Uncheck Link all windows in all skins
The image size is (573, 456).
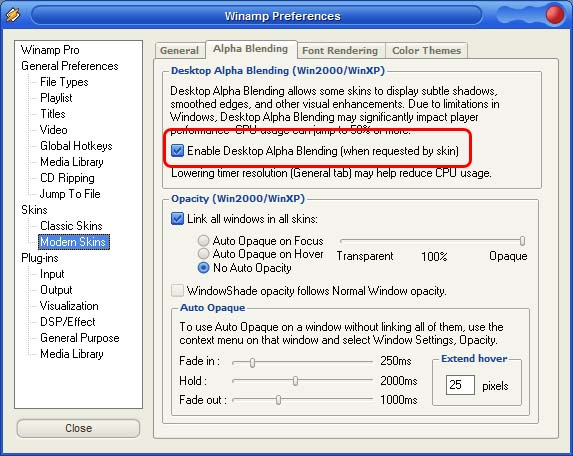tap(178, 218)
